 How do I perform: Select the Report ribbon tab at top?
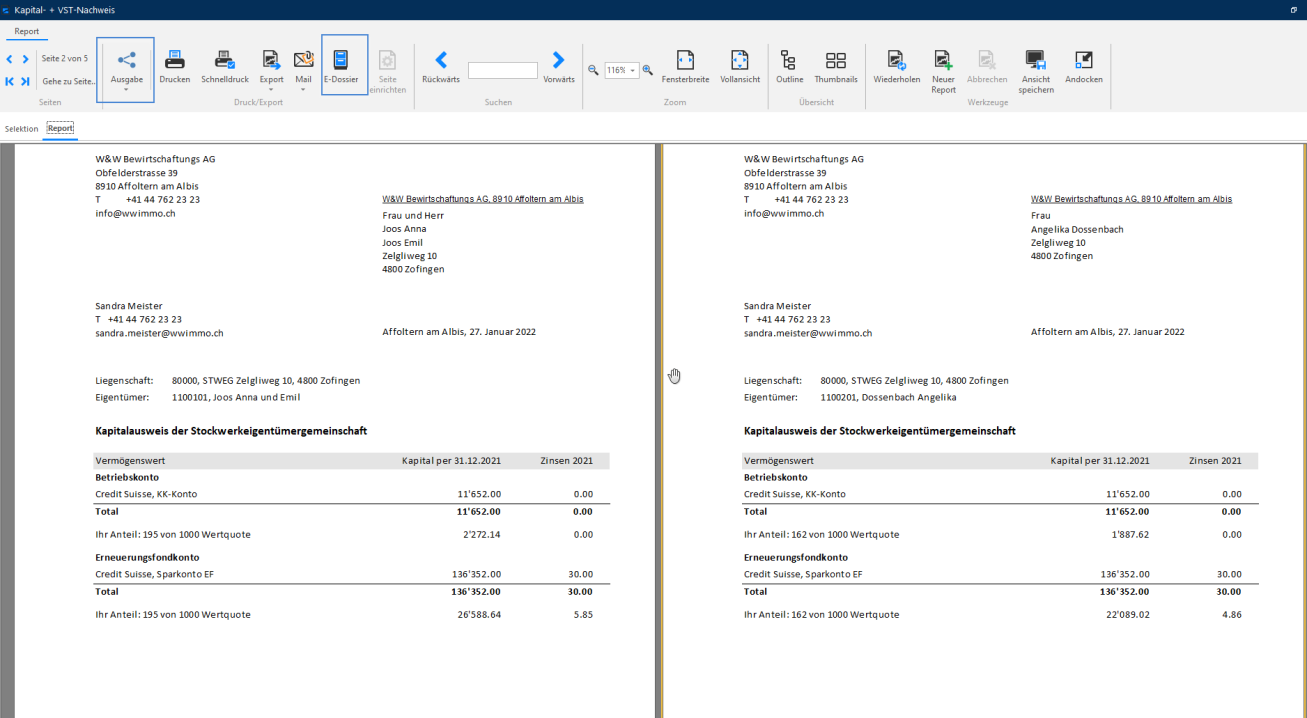click(27, 31)
